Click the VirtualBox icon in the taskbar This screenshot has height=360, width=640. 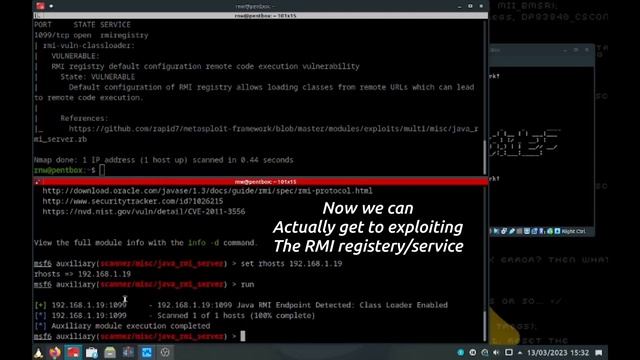[128, 353]
